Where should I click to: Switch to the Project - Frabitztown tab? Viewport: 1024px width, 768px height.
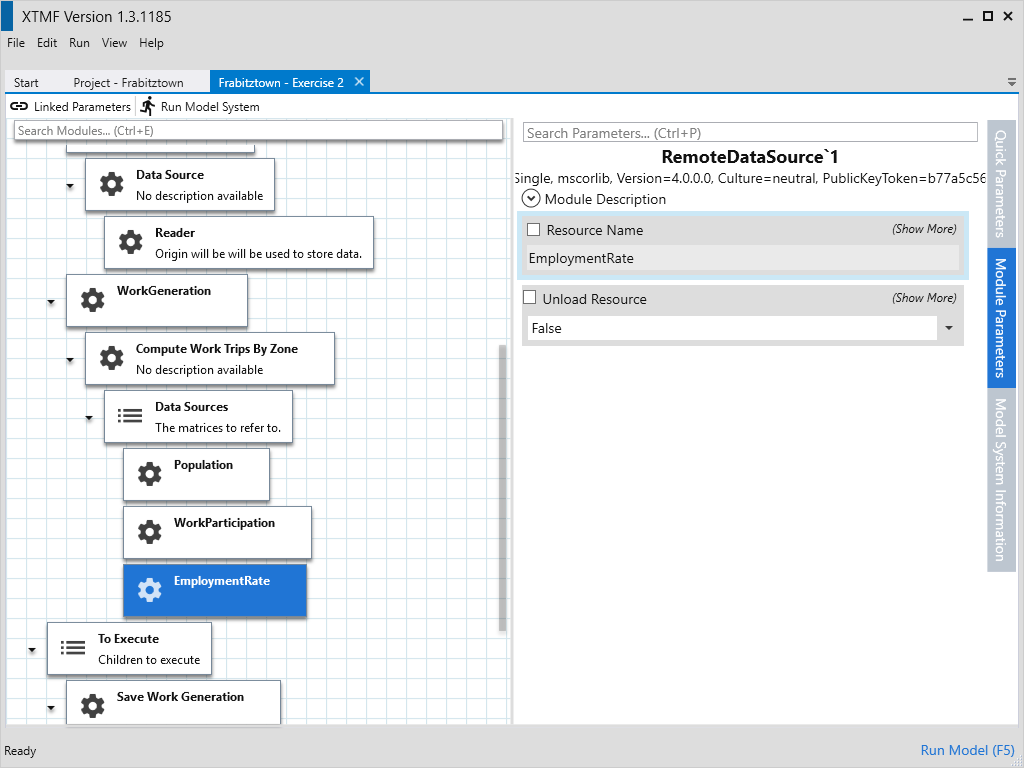[x=125, y=83]
